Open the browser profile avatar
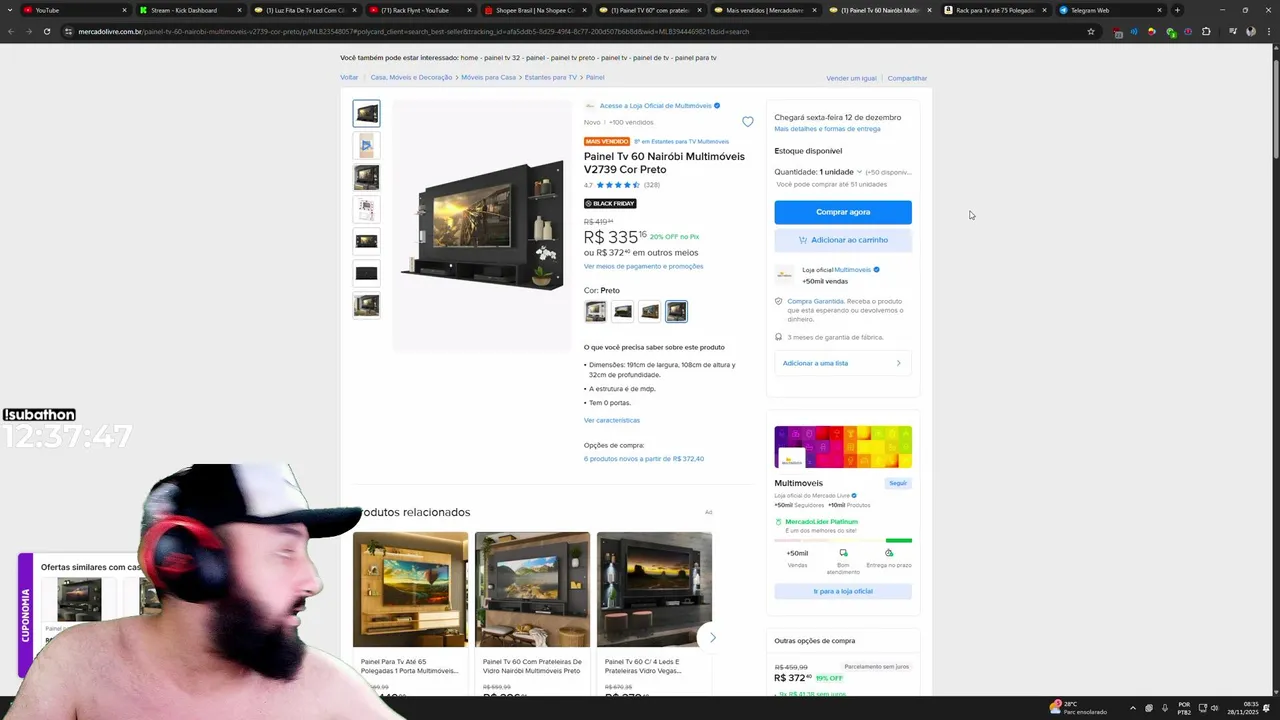1280x720 pixels. tap(1250, 31)
